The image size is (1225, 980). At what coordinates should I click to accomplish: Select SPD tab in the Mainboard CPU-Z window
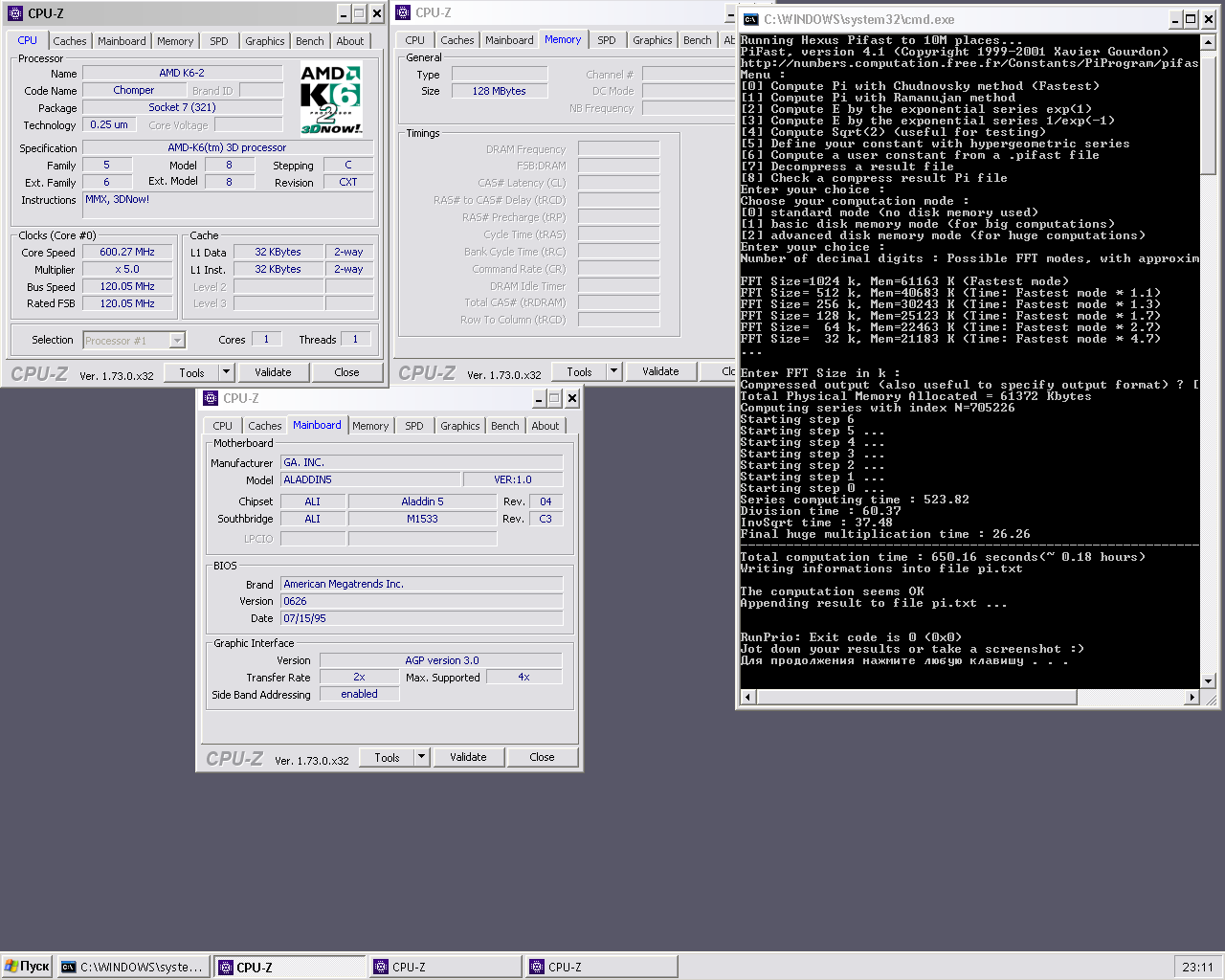(414, 426)
